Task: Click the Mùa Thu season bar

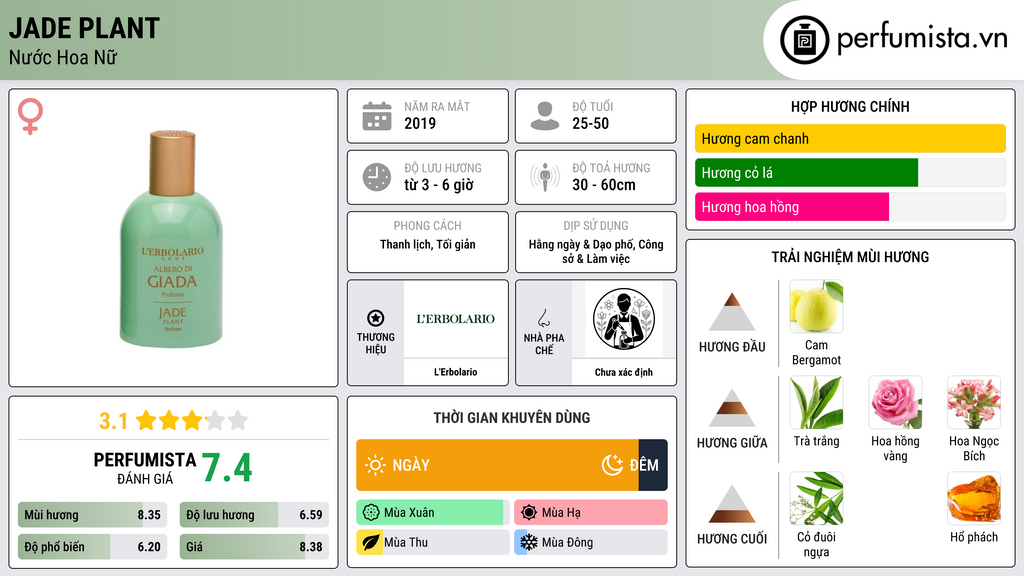Action: coord(433,542)
